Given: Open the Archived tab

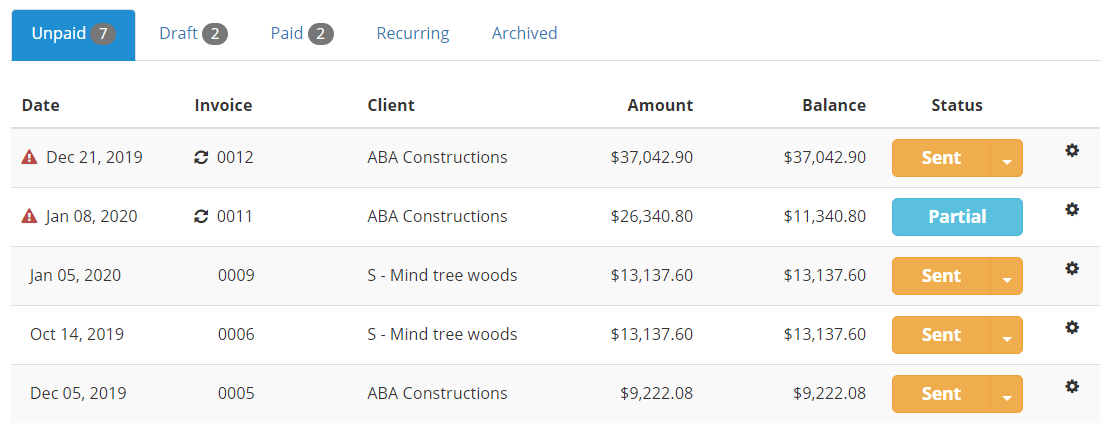Looking at the screenshot, I should 524,34.
